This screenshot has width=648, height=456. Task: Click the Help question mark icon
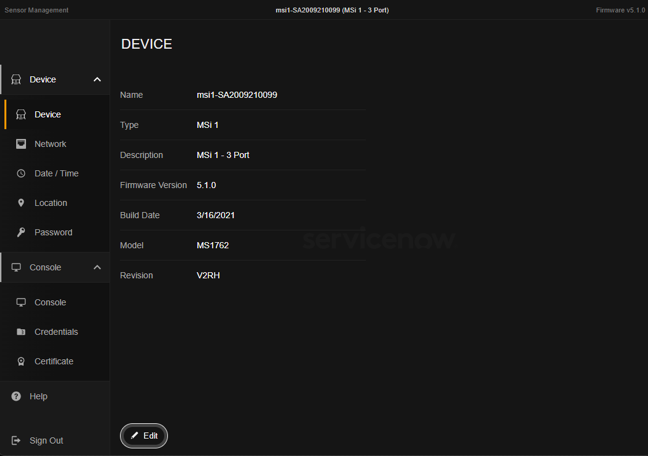coord(16,396)
